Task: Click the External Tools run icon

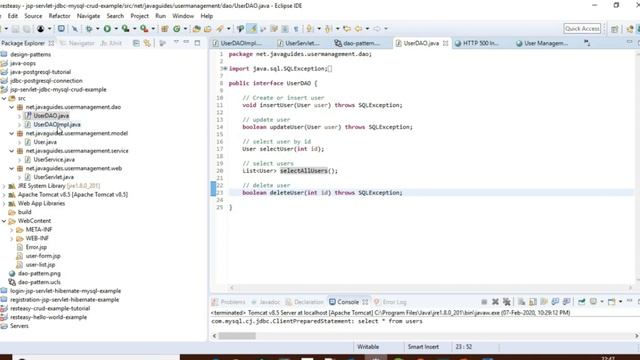Action: pos(144,29)
